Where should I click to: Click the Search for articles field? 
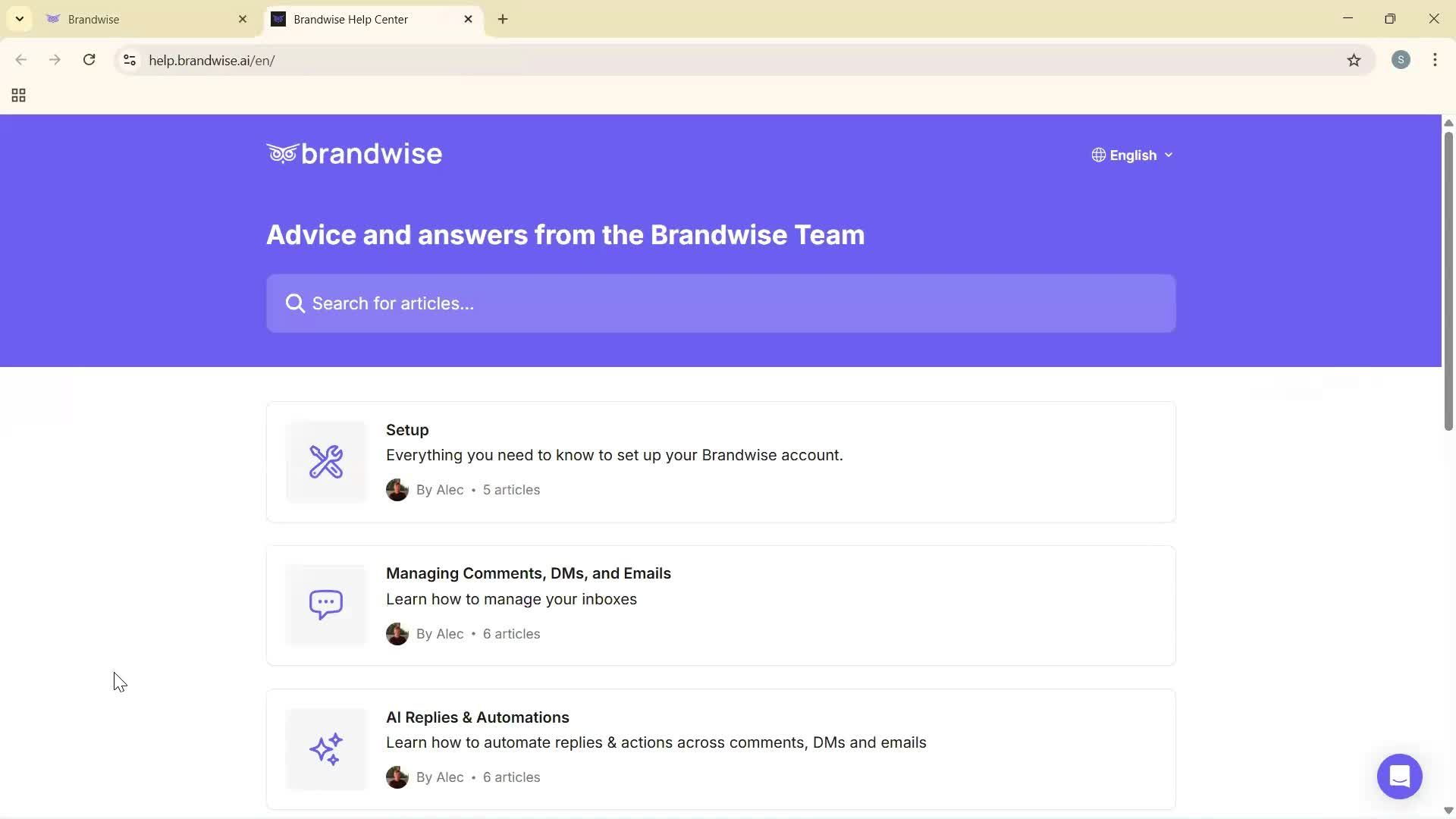720,303
